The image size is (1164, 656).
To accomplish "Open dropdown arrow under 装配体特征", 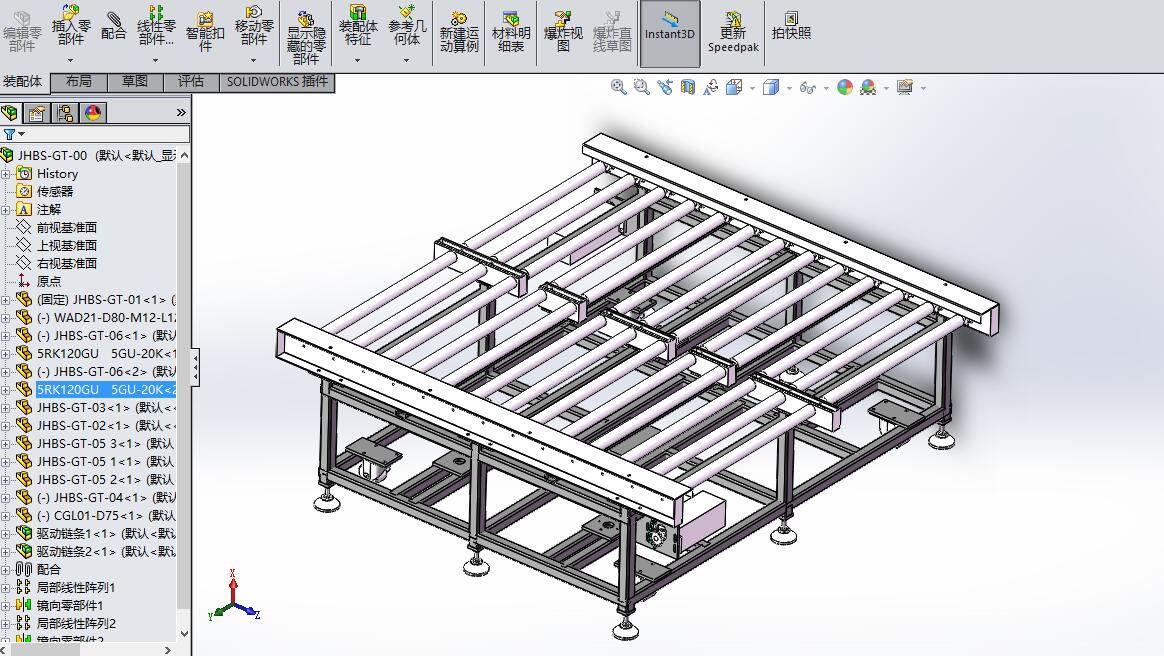I will click(357, 60).
